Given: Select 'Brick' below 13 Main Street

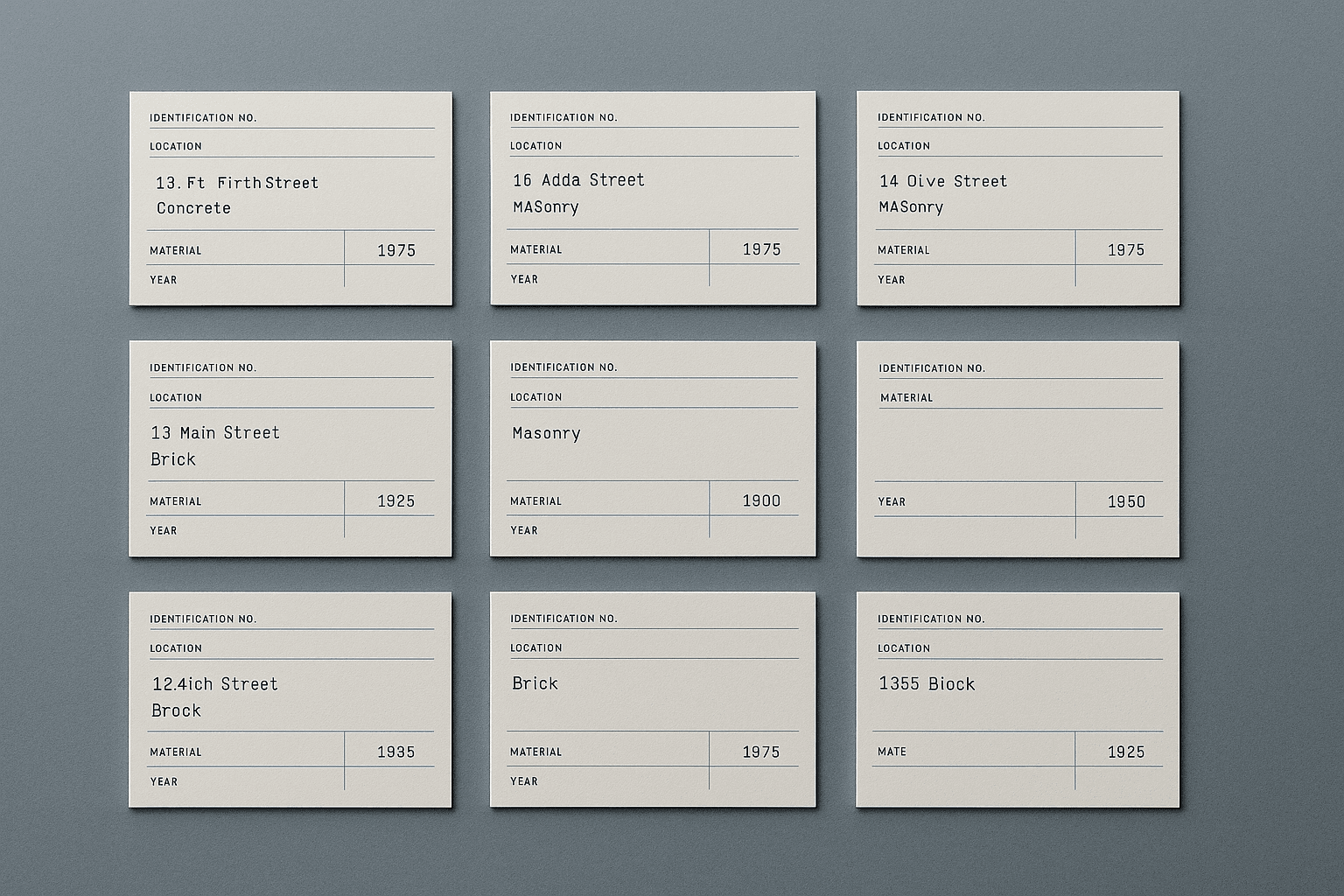Looking at the screenshot, I should tap(173, 459).
